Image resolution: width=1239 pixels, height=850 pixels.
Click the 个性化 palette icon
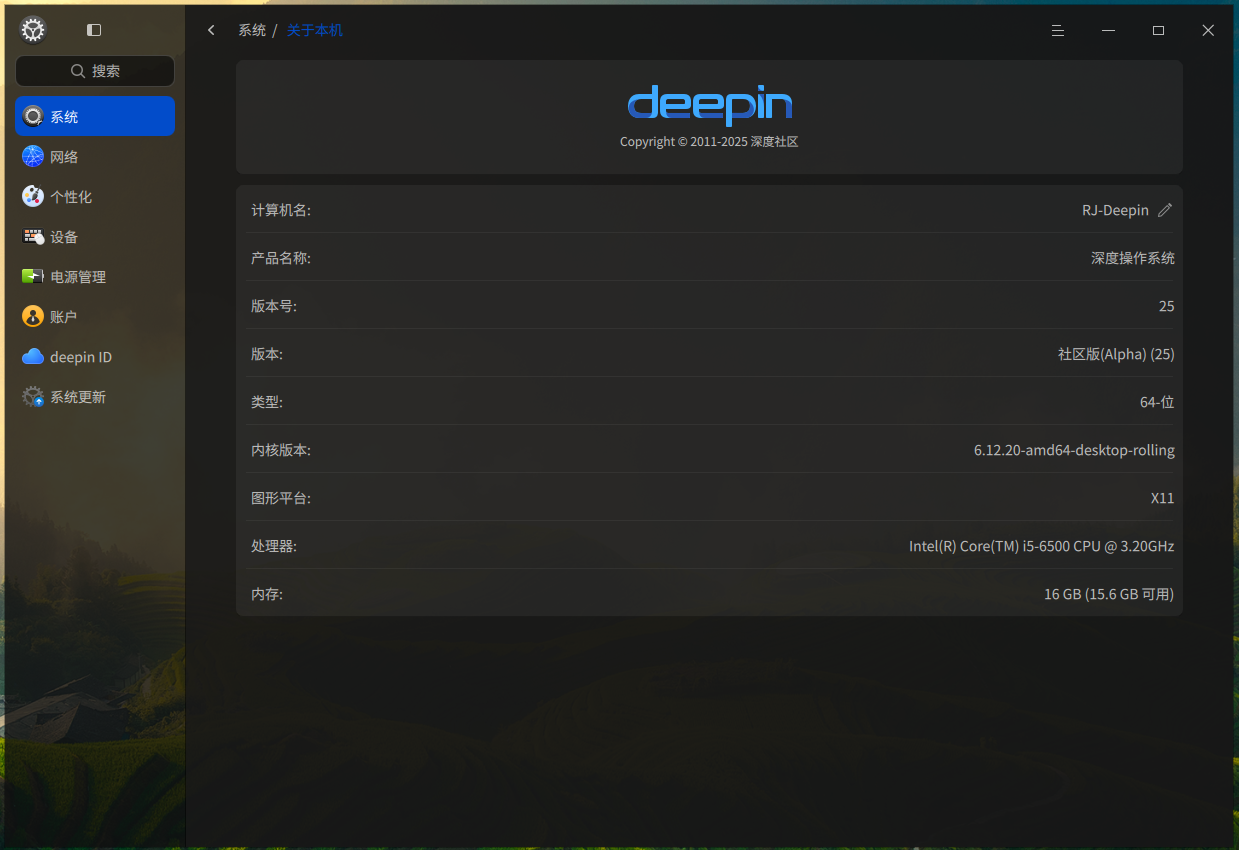click(x=33, y=196)
